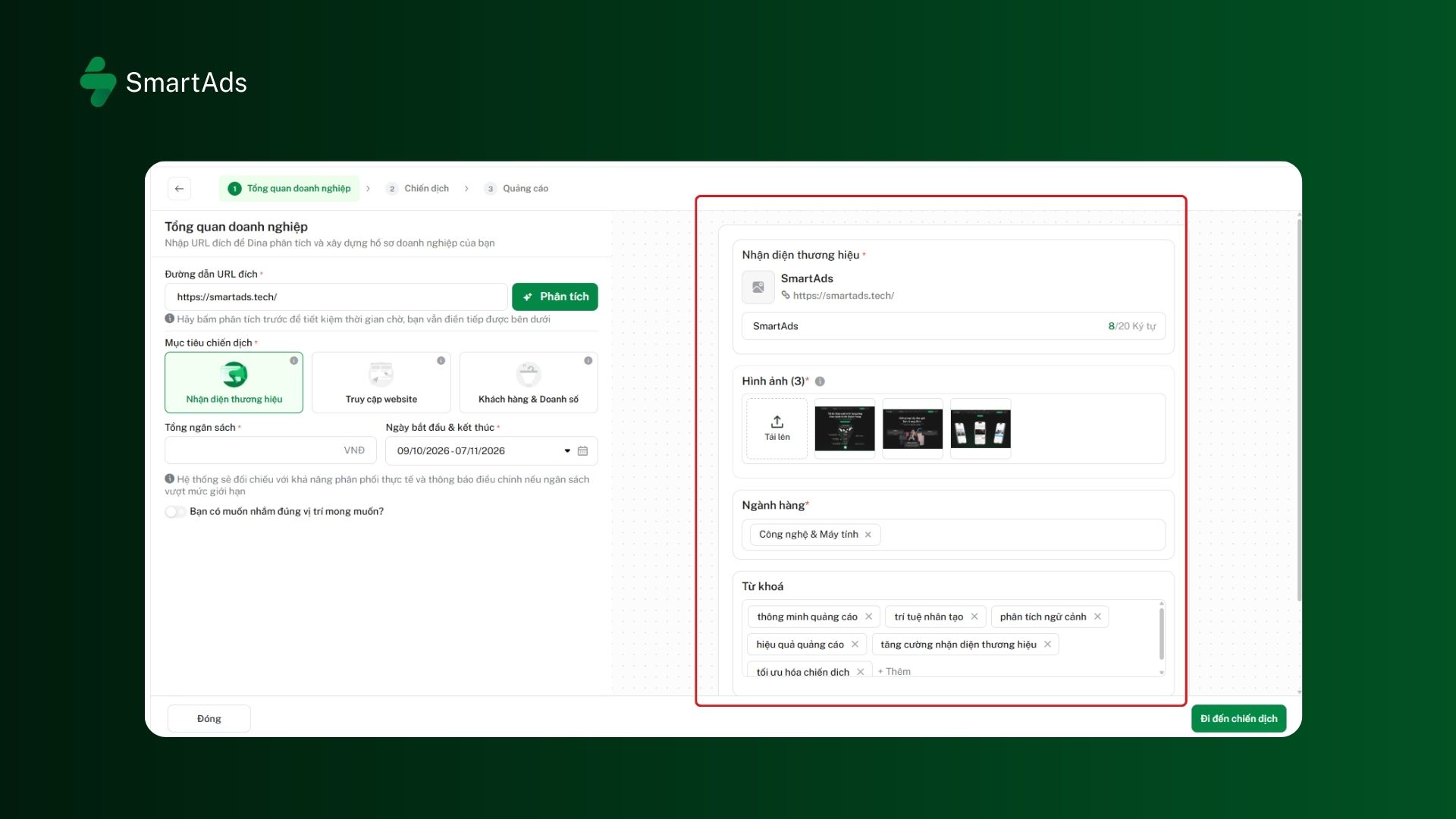The image size is (1456, 819).
Task: Click + Thêm to add keyword
Action: click(x=894, y=672)
